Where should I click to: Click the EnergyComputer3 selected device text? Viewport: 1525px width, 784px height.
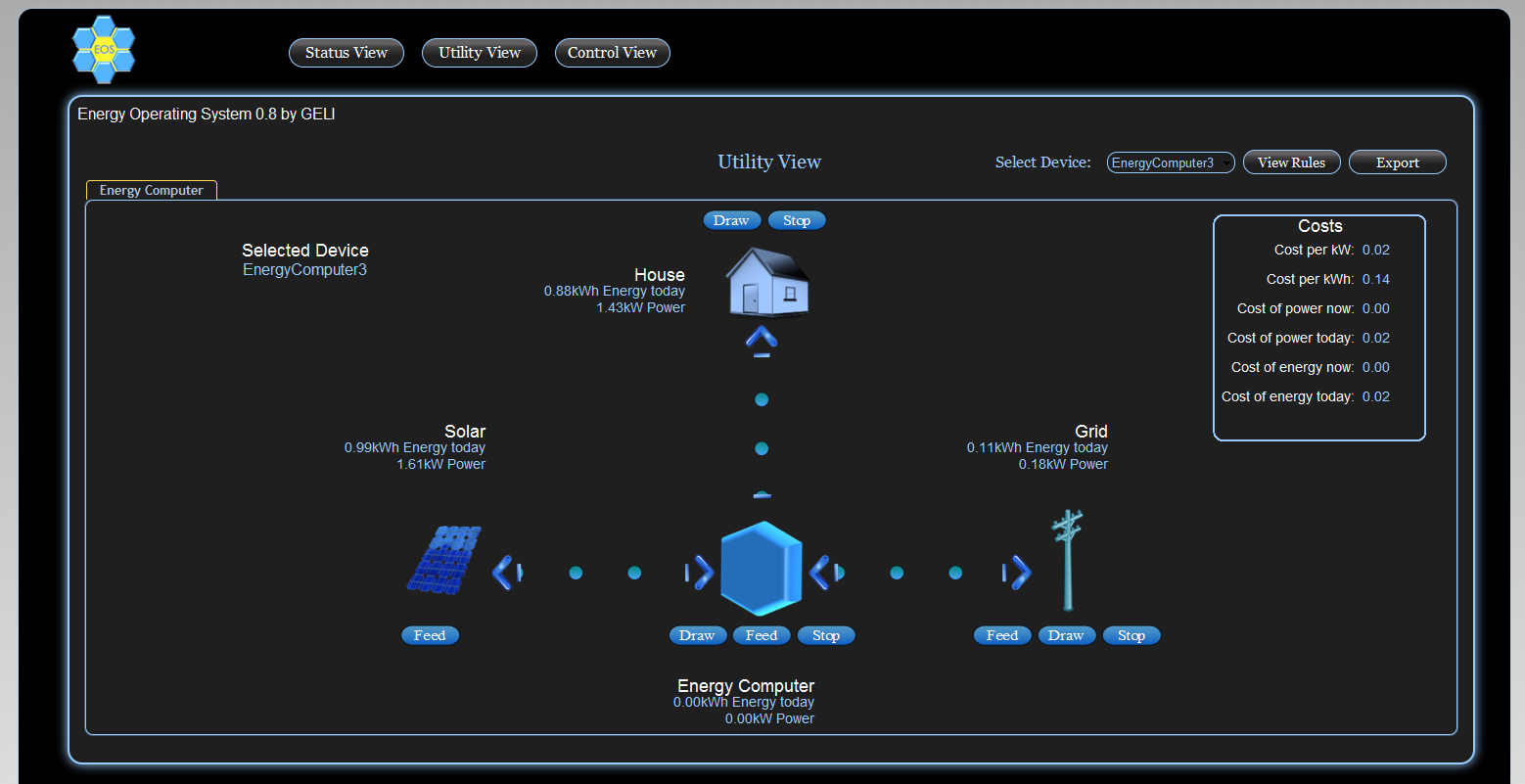coord(304,270)
